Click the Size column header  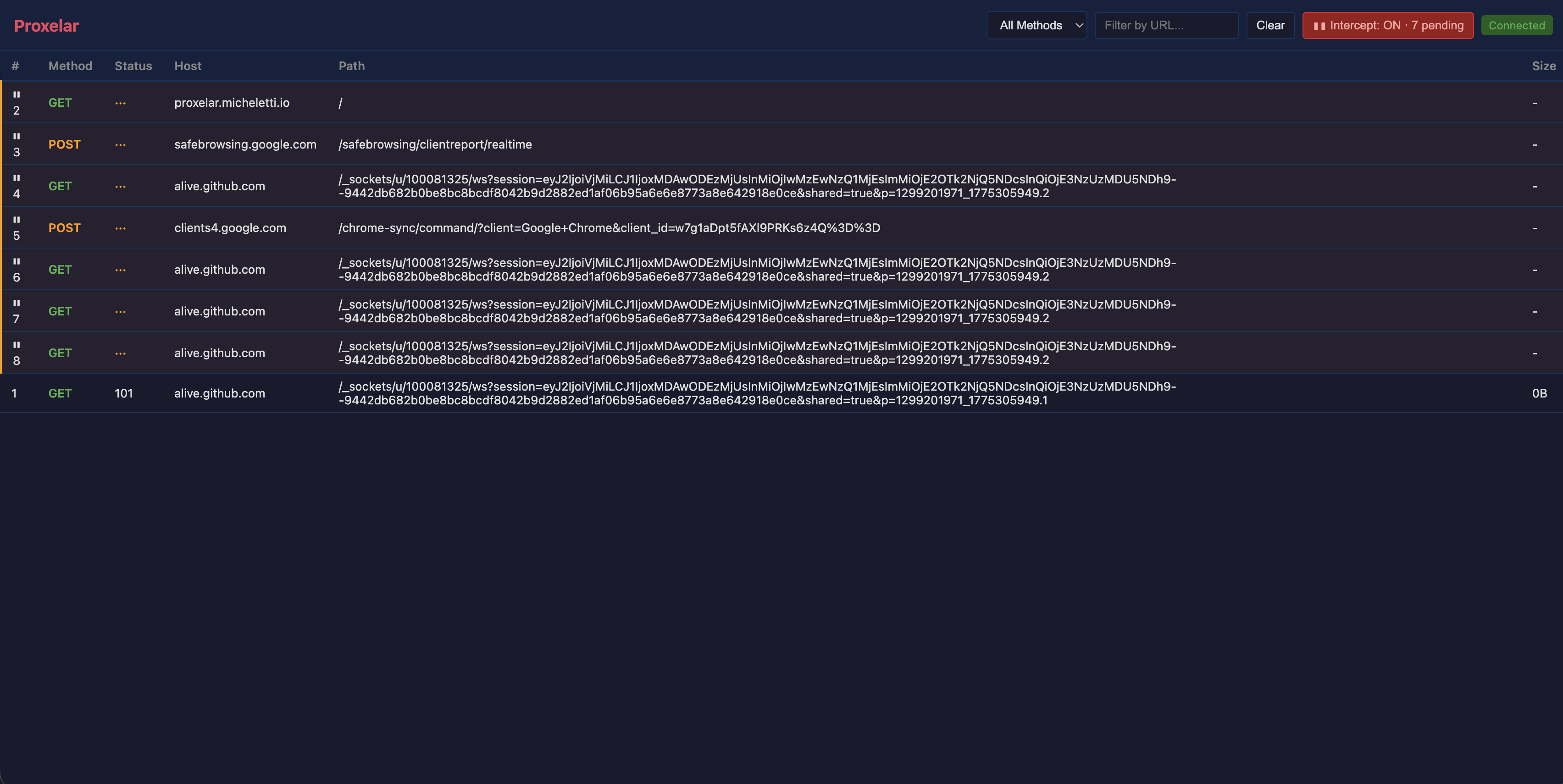click(1544, 66)
